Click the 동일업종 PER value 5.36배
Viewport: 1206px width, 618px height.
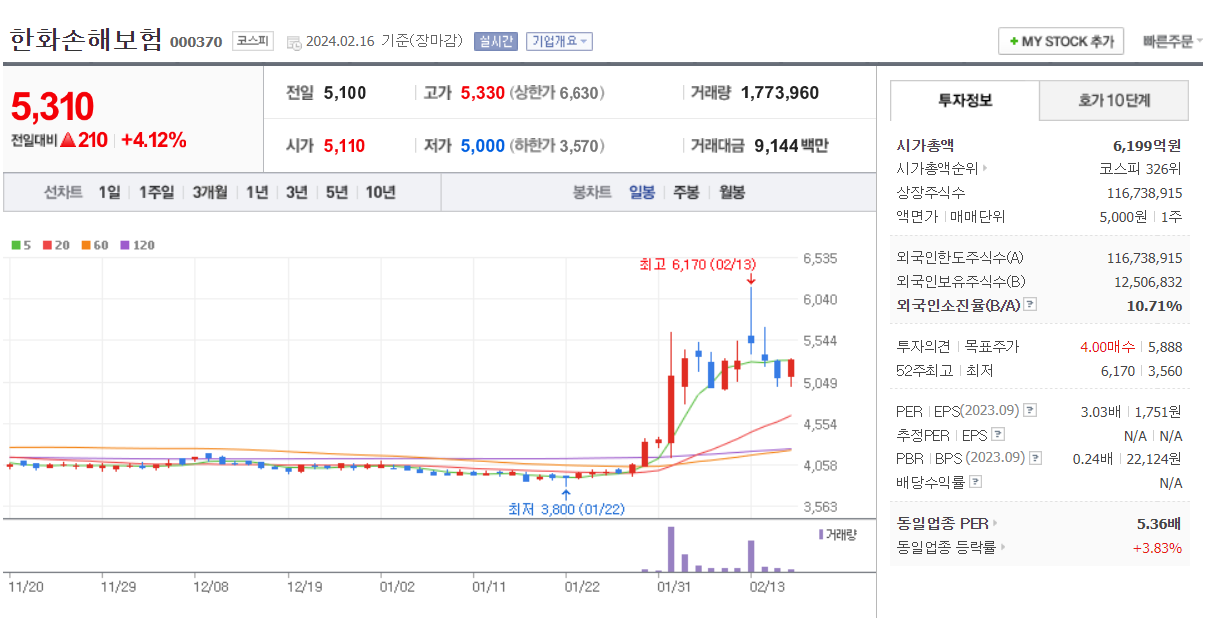pos(1160,523)
